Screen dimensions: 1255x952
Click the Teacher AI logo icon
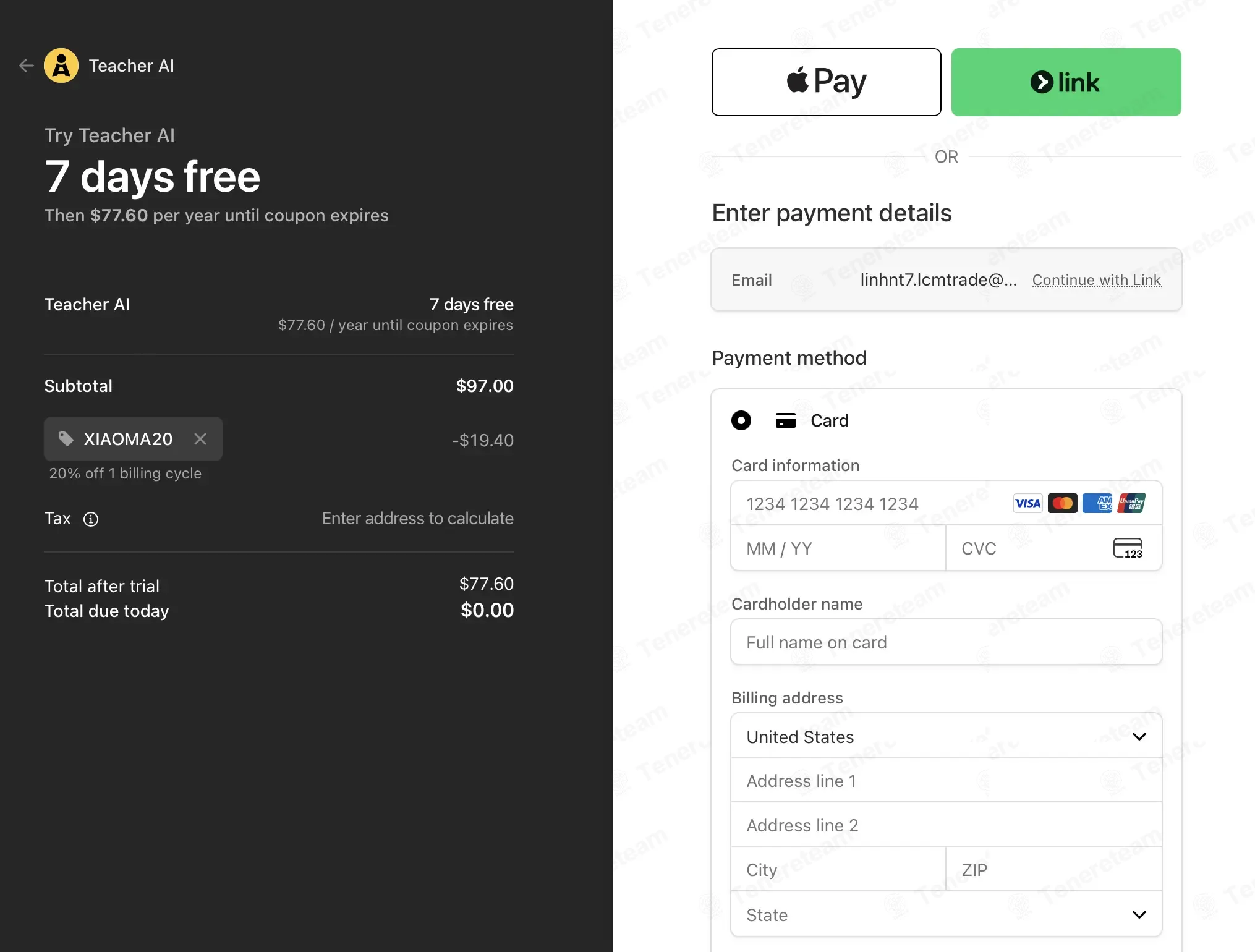(x=61, y=66)
